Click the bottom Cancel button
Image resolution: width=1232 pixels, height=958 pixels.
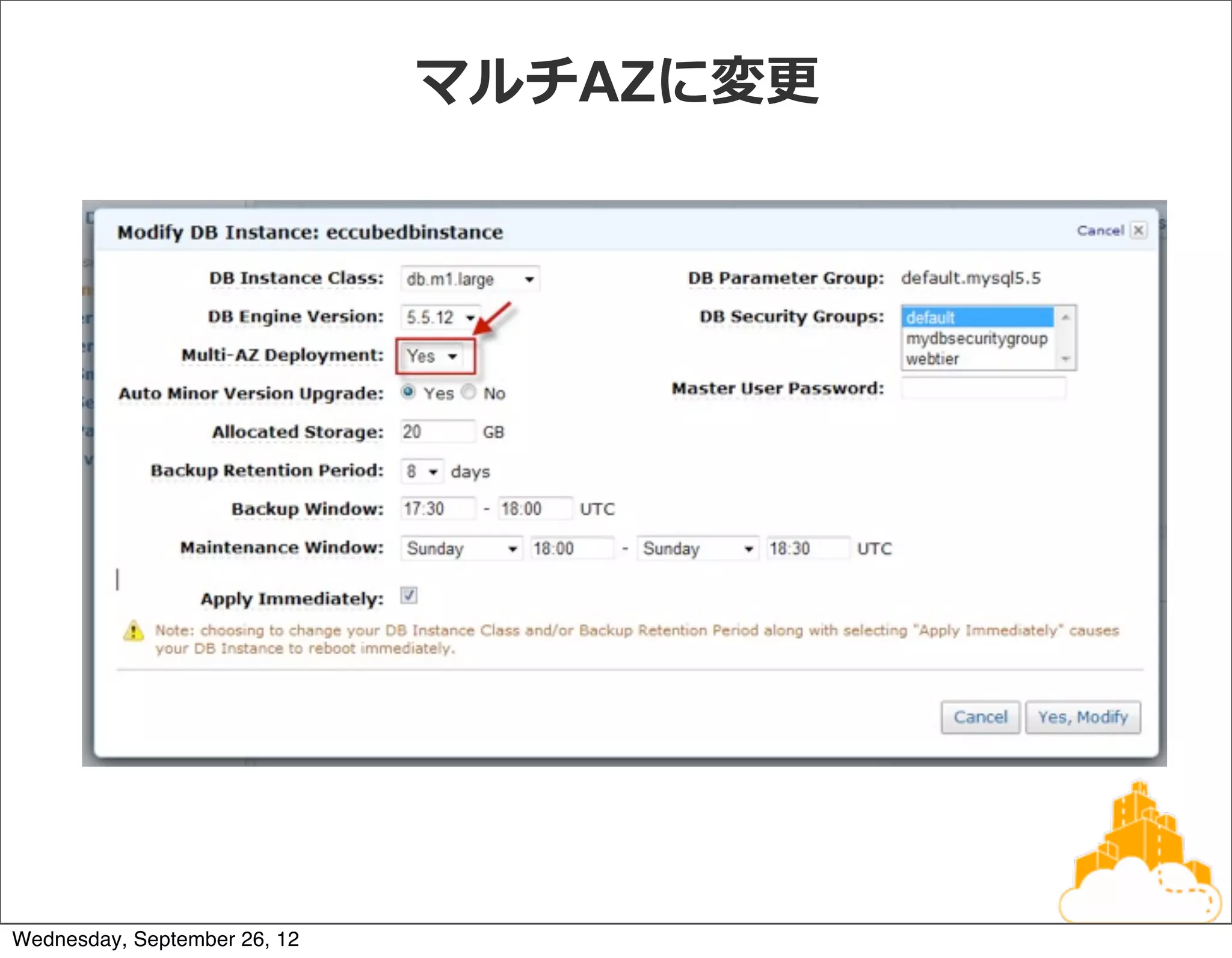[980, 717]
